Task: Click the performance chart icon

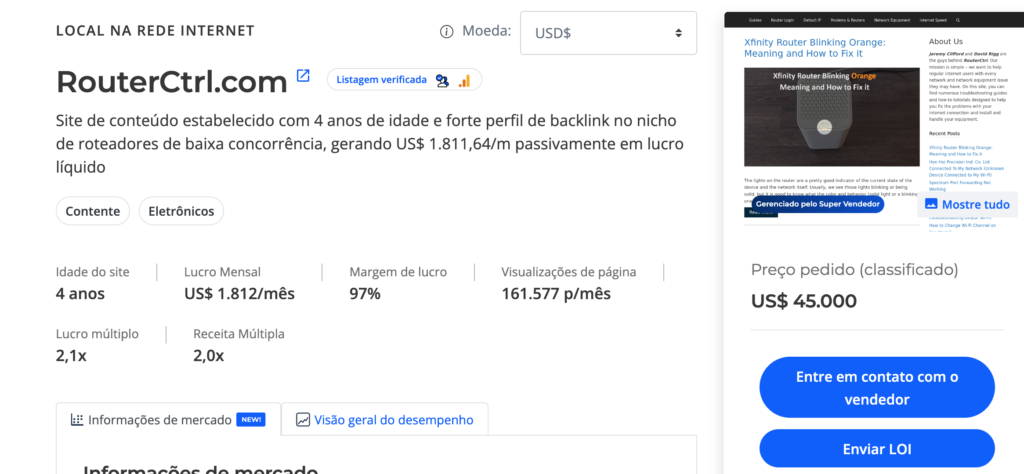Action: [302, 419]
